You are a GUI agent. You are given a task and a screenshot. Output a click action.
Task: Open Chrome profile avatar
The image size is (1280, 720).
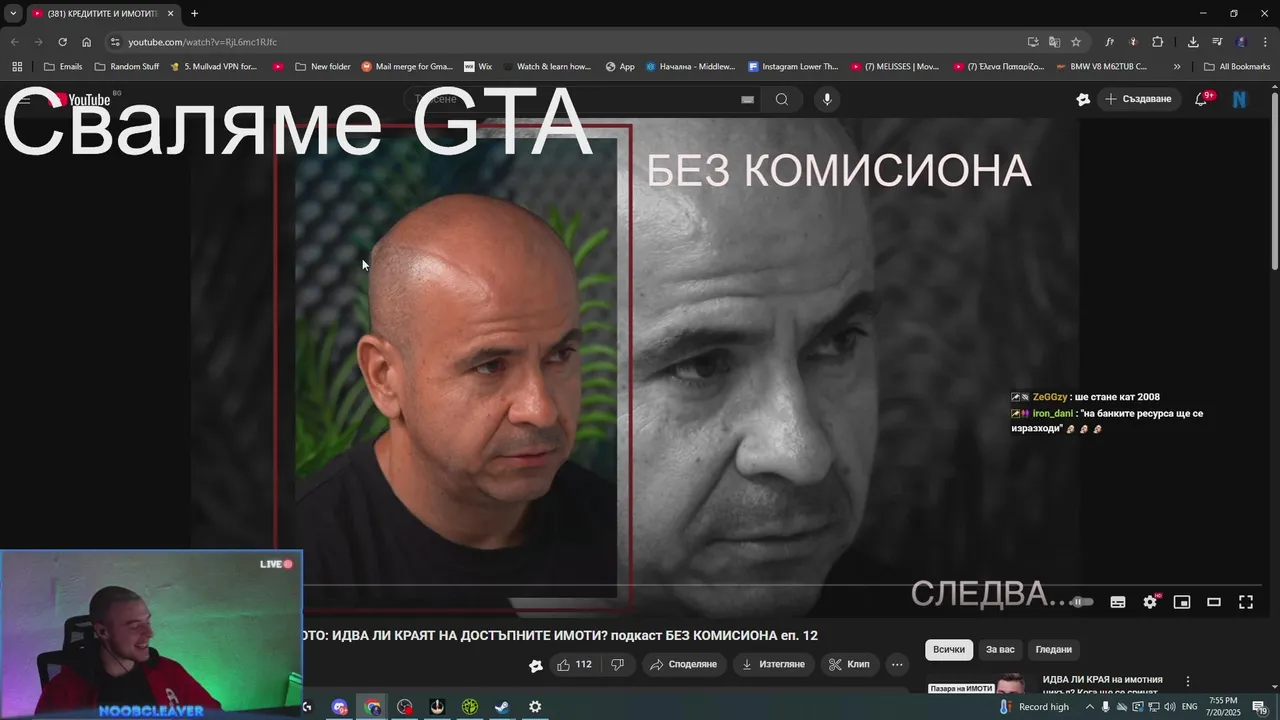click(x=1241, y=42)
